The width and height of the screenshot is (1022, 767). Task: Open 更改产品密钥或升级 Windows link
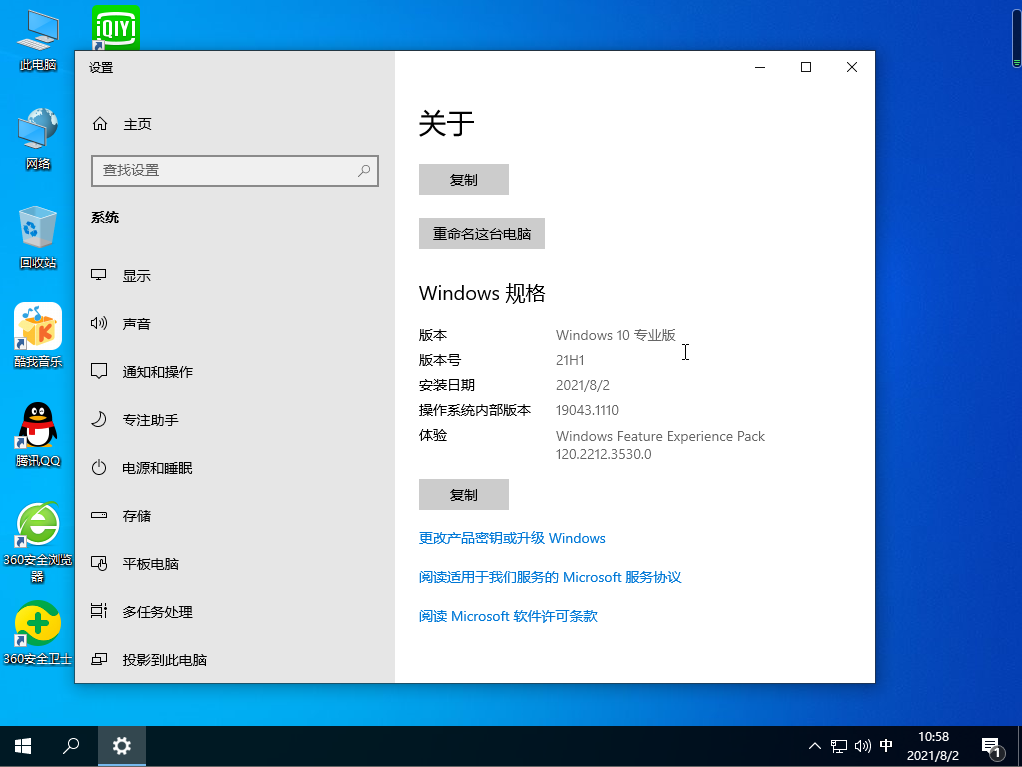tap(512, 538)
